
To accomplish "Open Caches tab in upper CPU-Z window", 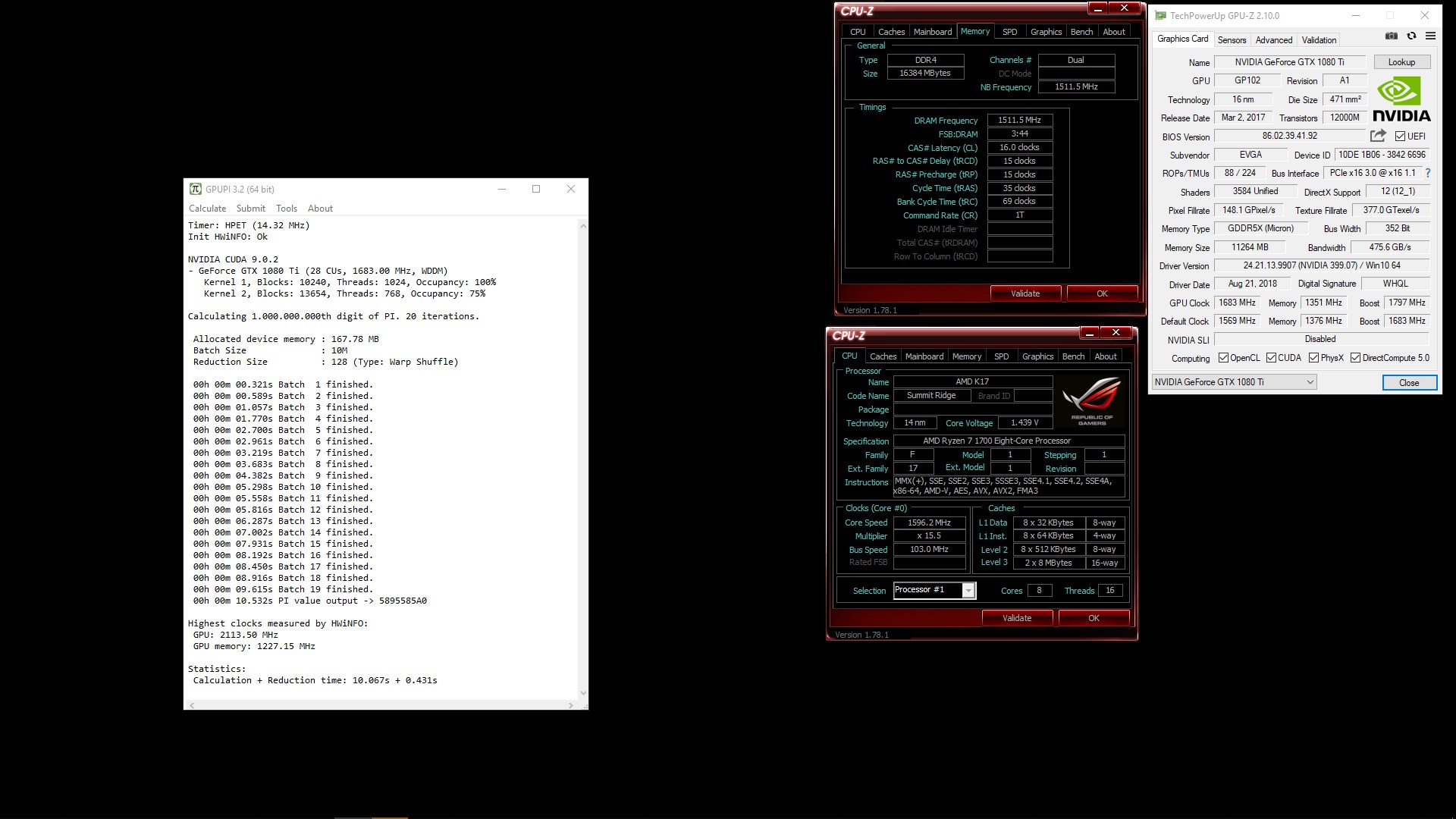I will click(891, 32).
